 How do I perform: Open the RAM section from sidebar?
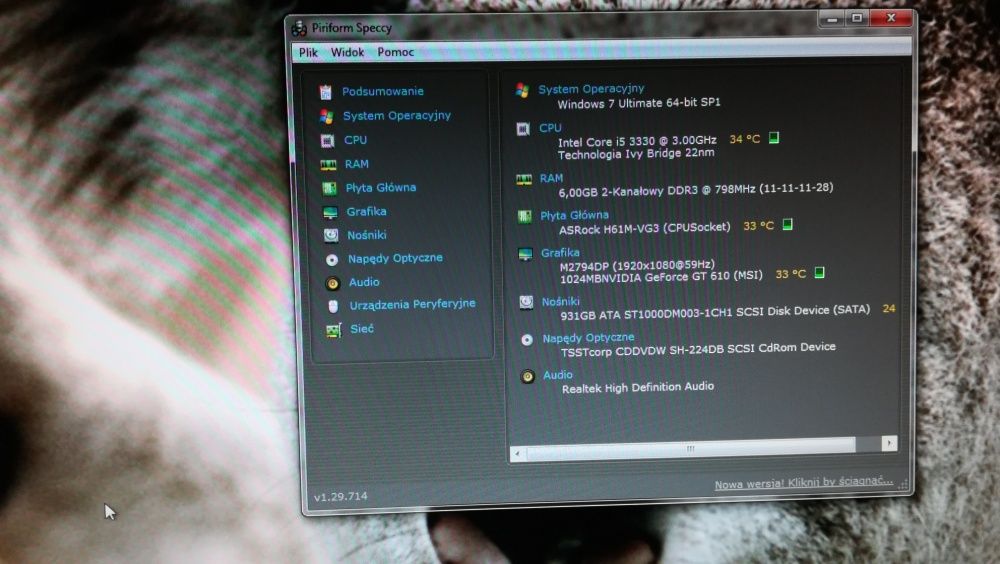(x=357, y=164)
